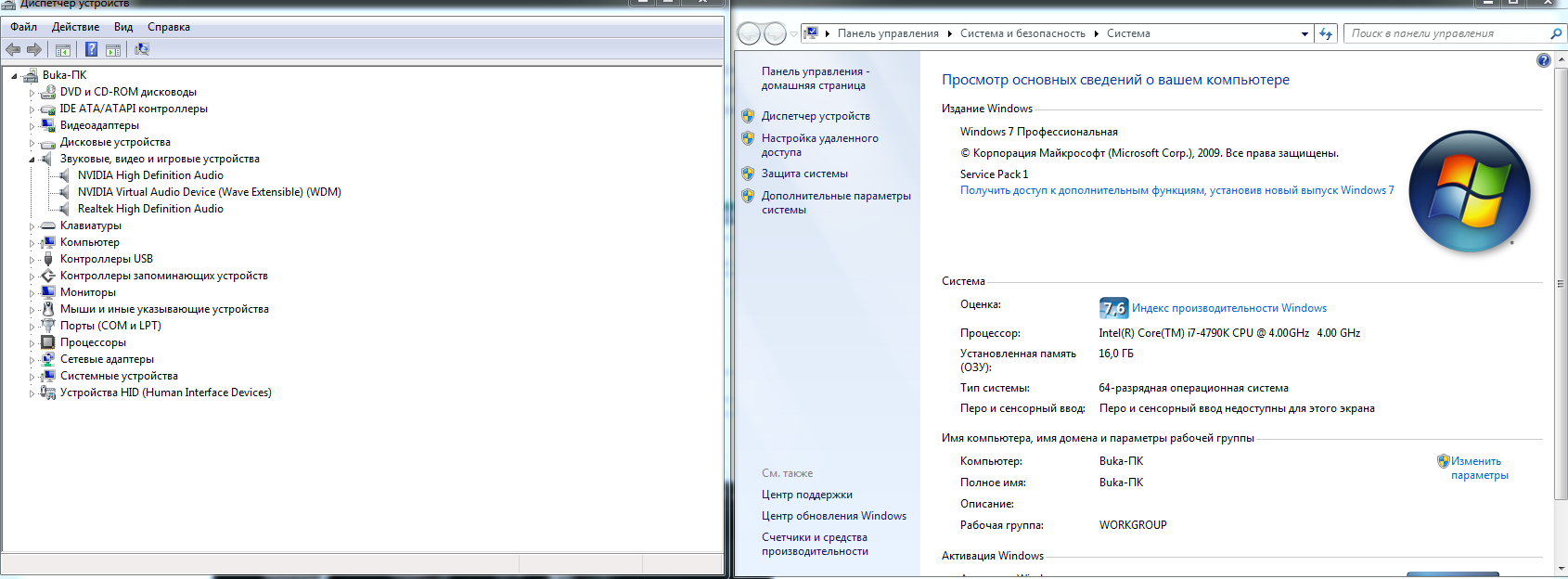Select the Компьютер tree item

(90, 242)
